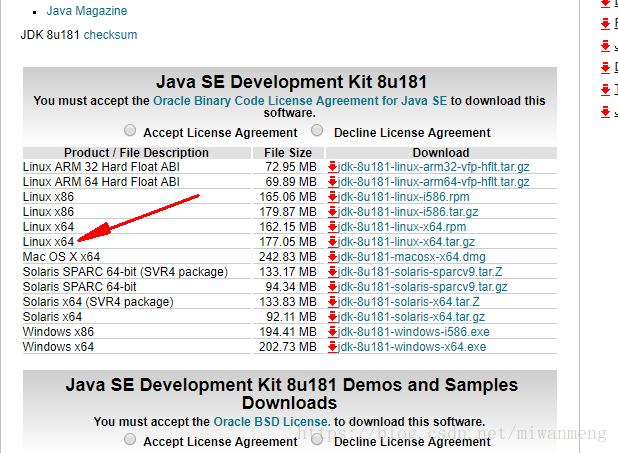Viewport: 618px width, 453px height.
Task: Click the Linux ARM 32 Hard Float ABI row label
Action: (101, 167)
